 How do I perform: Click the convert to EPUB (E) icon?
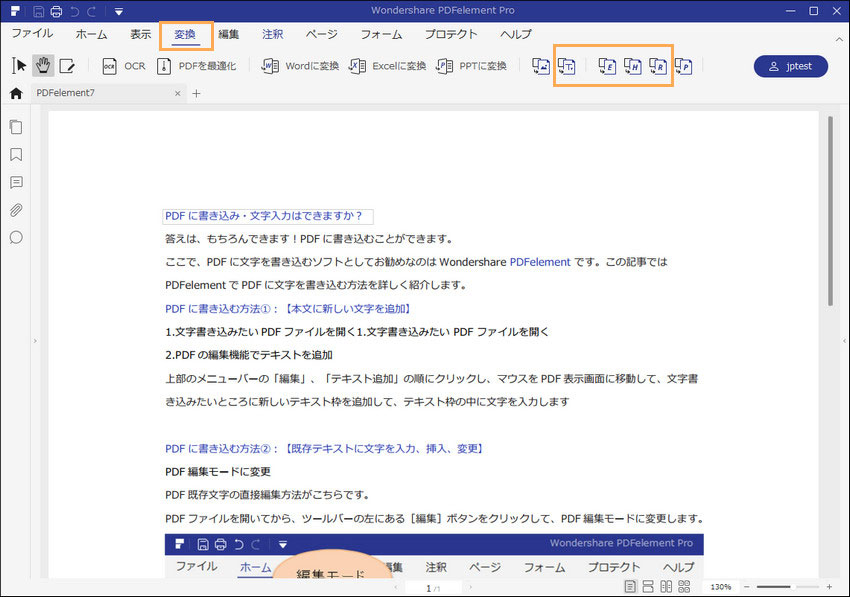tap(607, 66)
